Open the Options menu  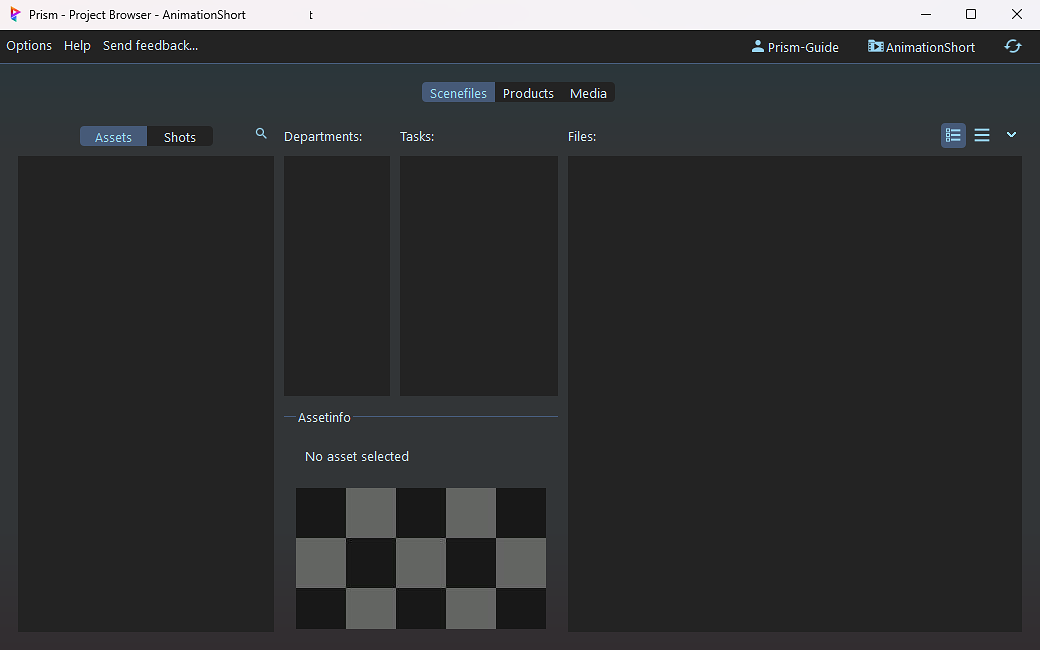click(x=29, y=46)
